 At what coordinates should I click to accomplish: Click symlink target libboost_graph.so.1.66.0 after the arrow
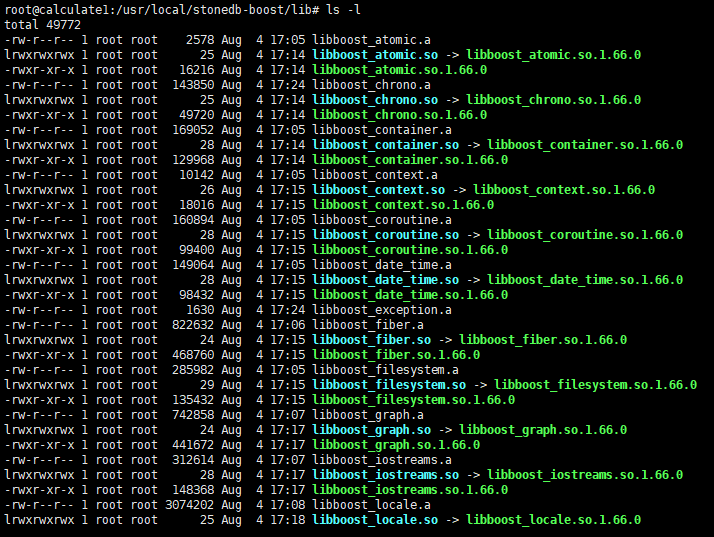click(x=543, y=430)
